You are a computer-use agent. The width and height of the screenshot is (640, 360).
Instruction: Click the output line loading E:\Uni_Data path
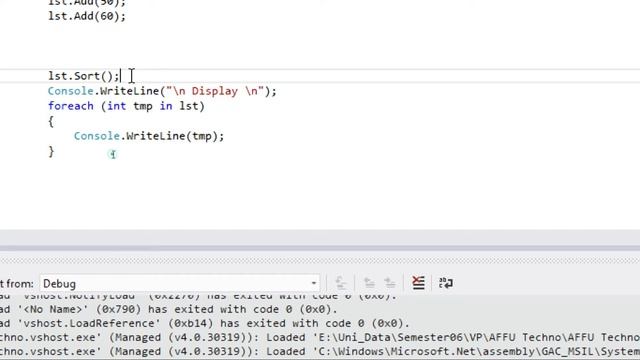[320, 338]
